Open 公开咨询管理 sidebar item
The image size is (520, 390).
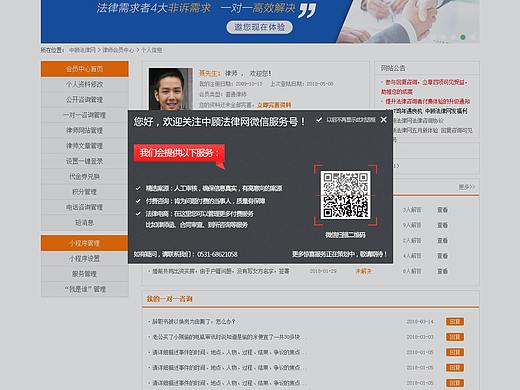(x=84, y=100)
